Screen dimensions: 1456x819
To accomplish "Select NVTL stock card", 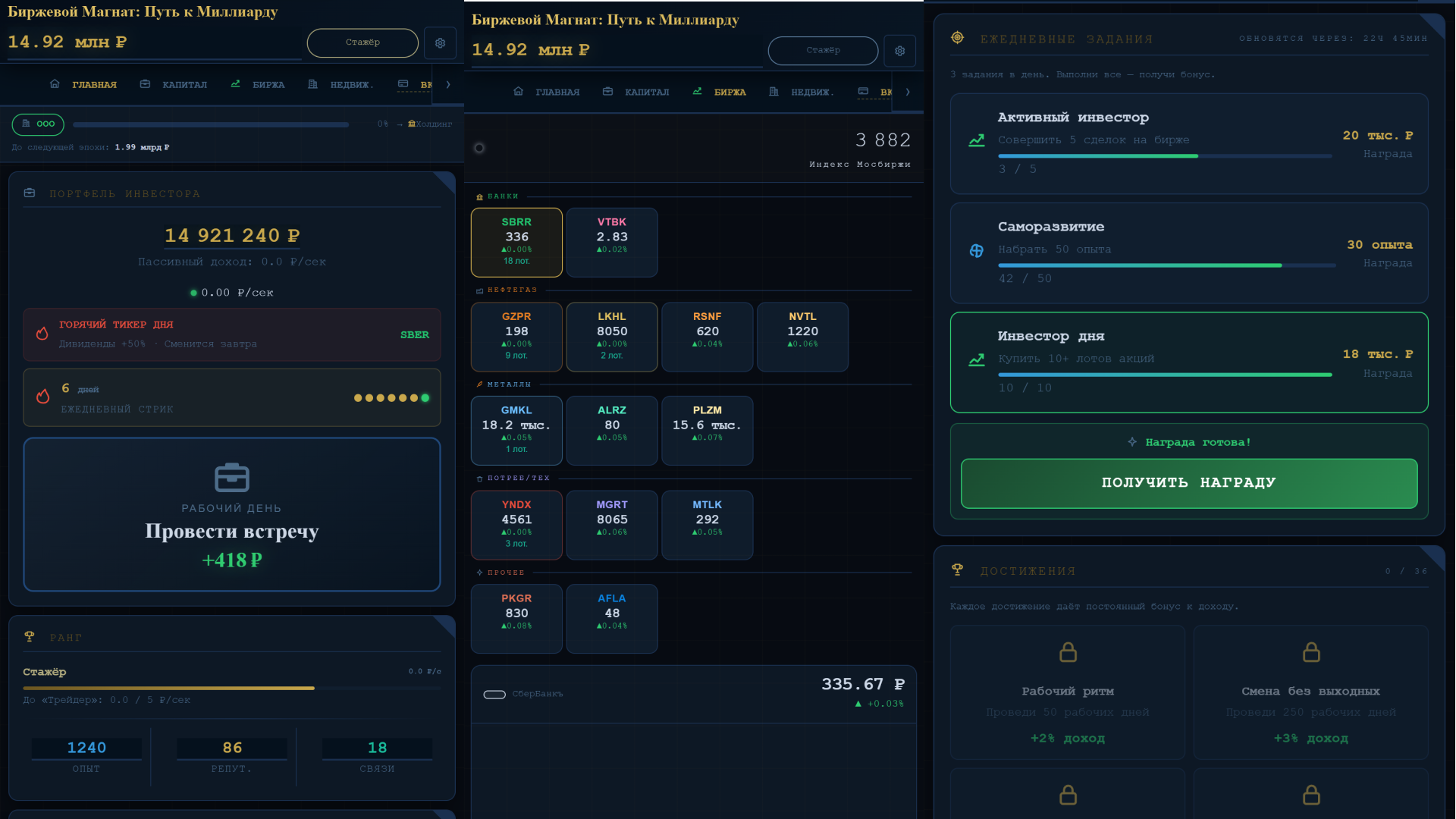I will (x=802, y=337).
